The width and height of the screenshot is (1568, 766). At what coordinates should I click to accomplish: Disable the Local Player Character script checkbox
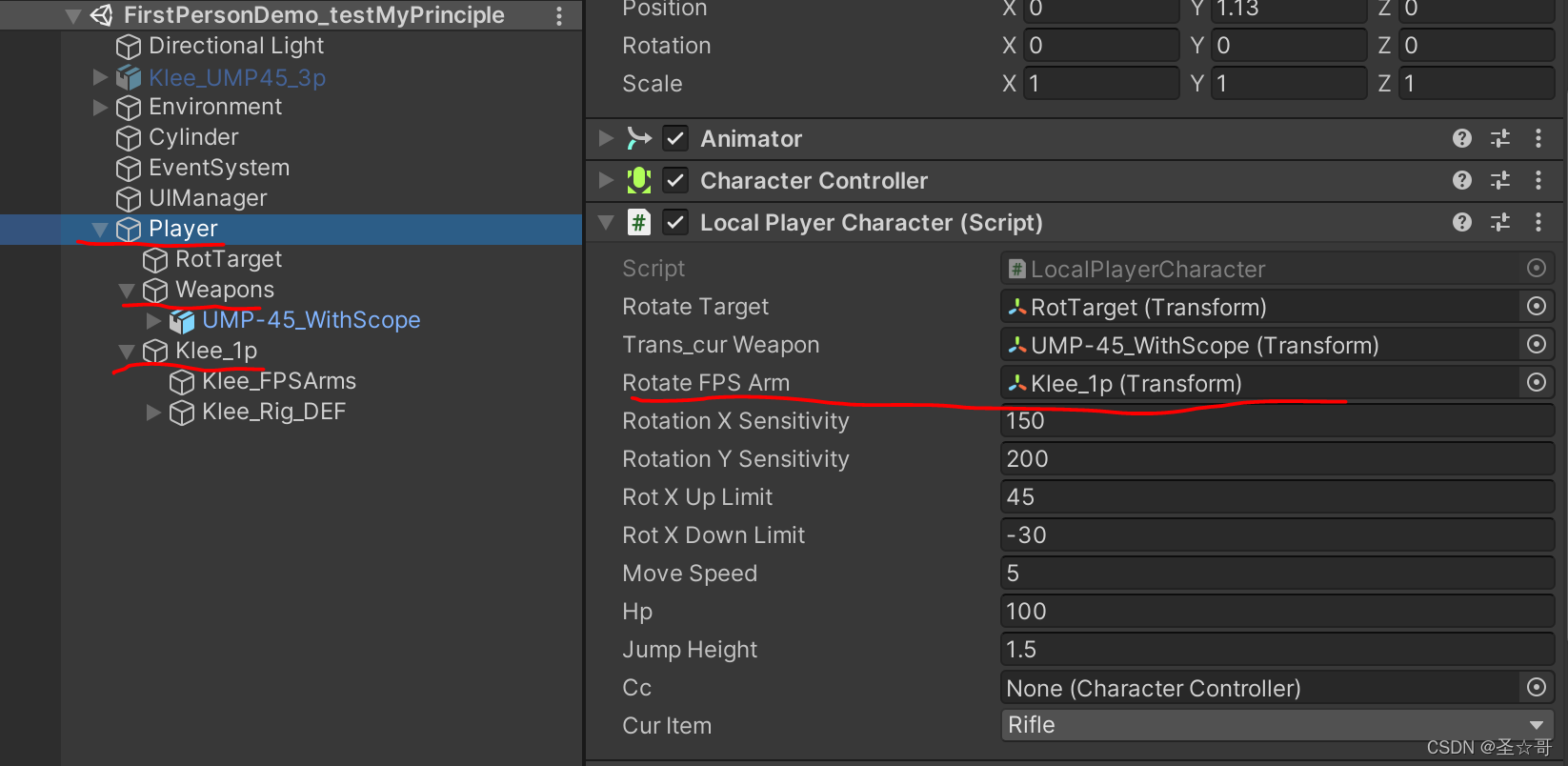pyautogui.click(x=675, y=222)
